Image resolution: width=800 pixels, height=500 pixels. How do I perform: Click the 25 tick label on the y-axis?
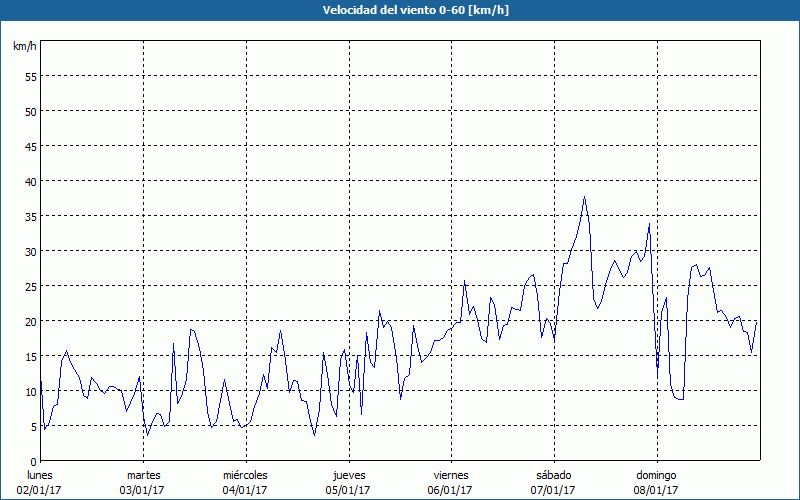[x=30, y=286]
